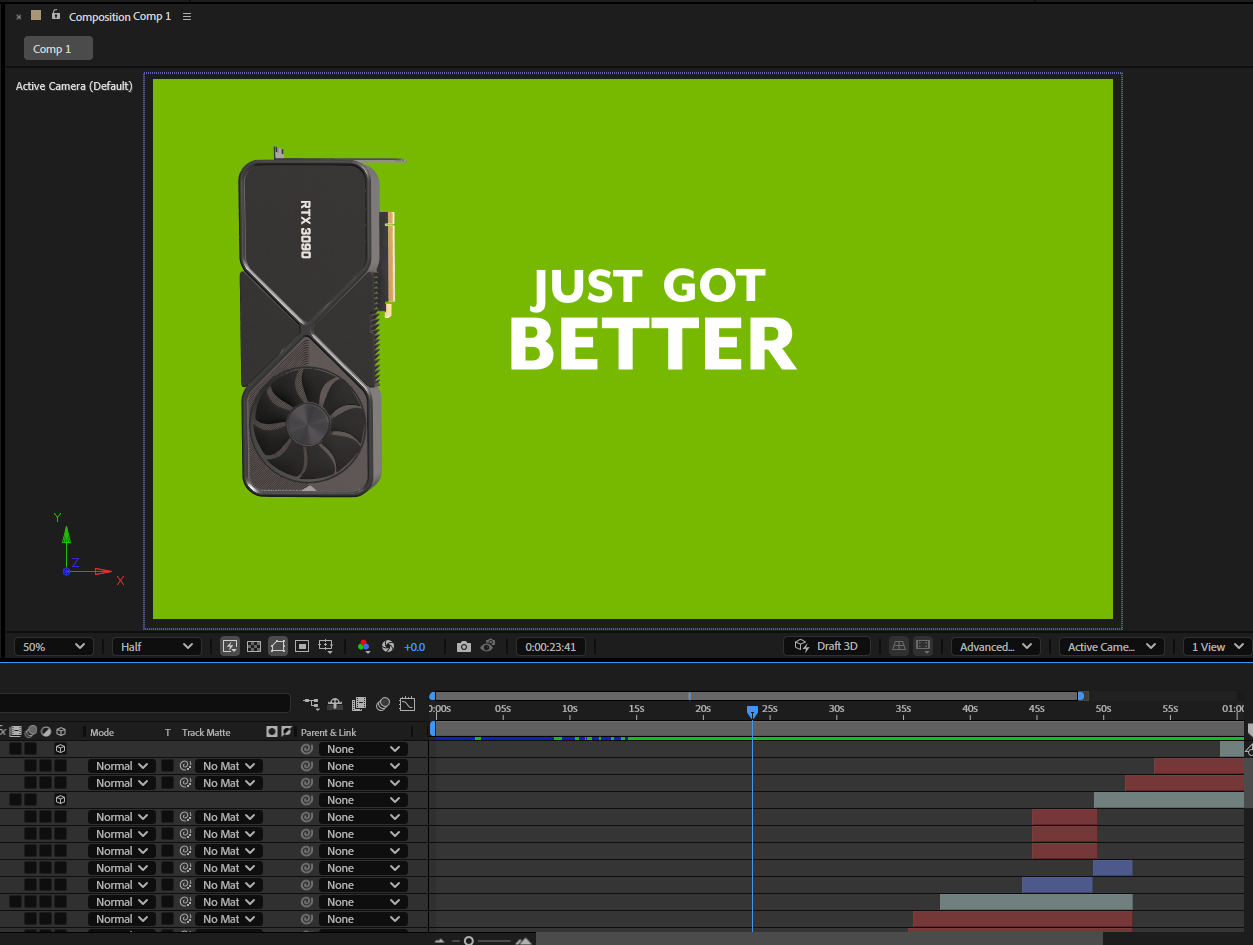Image resolution: width=1253 pixels, height=945 pixels.
Task: Toggle the Draft 3D button
Action: click(x=826, y=646)
